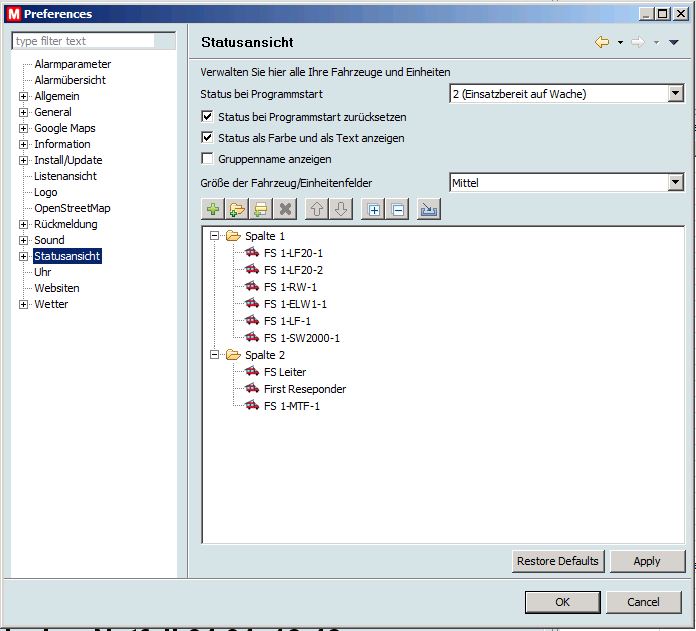This screenshot has width=696, height=631.
Task: Disable Status als Farbe und als Text anzeigen
Action: [208, 138]
